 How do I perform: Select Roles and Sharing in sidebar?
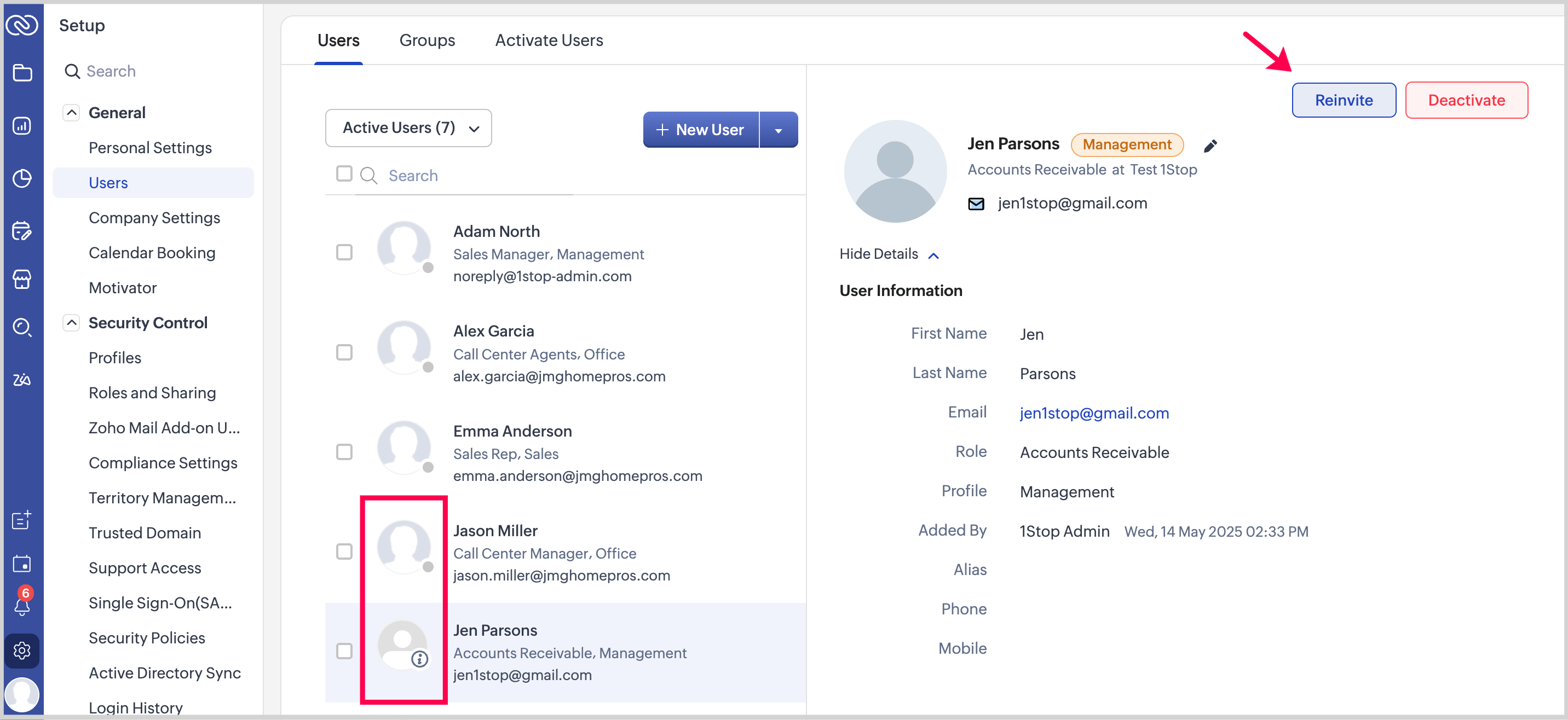point(152,393)
